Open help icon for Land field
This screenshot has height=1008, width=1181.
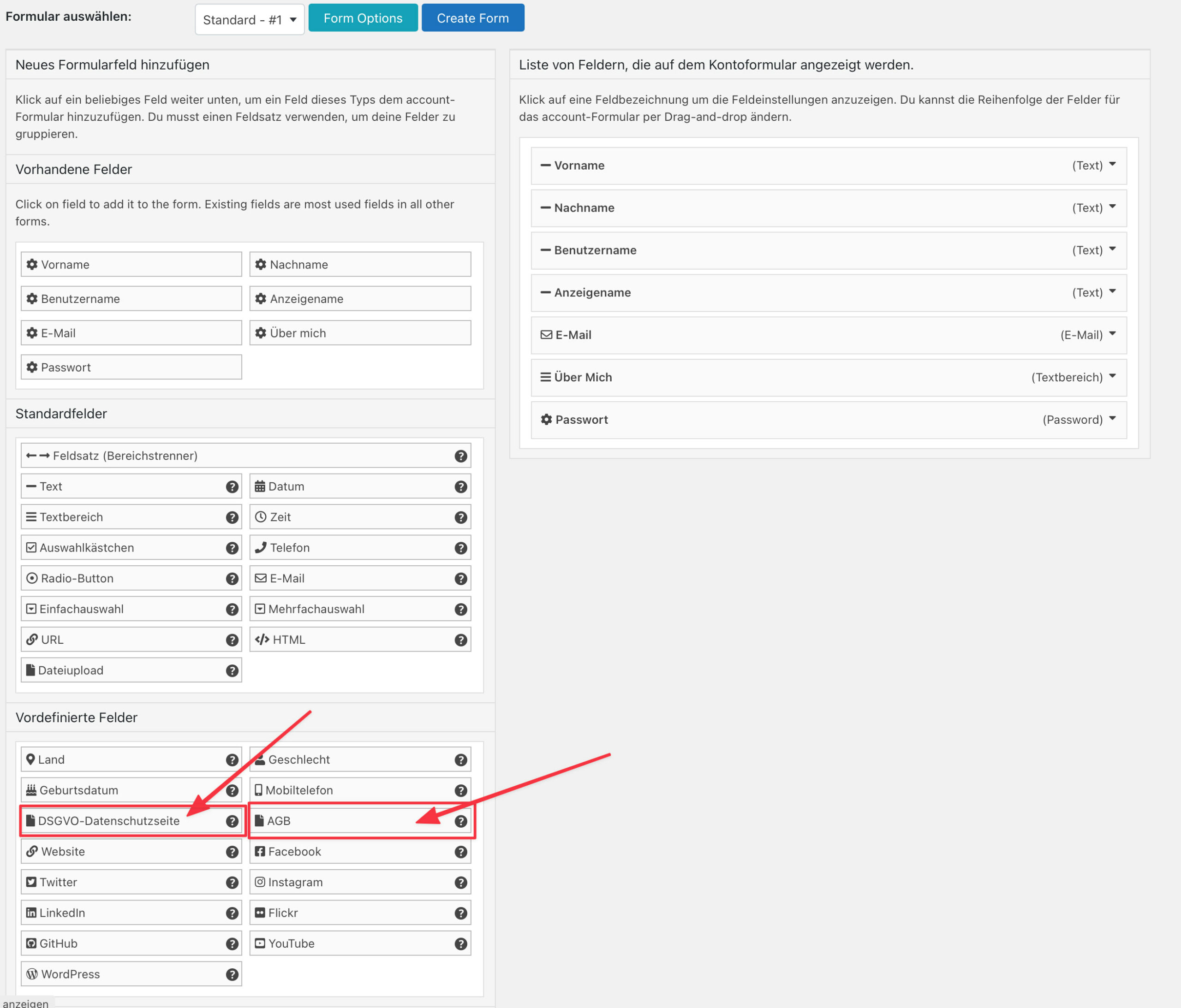(232, 760)
